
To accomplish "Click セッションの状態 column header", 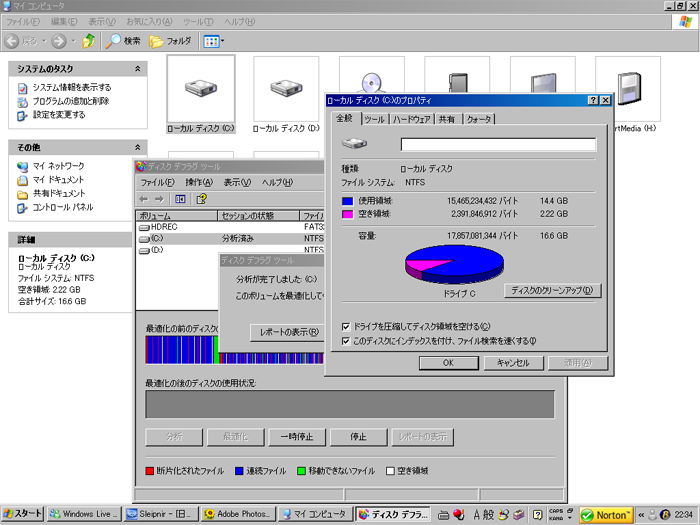I will click(x=258, y=216).
